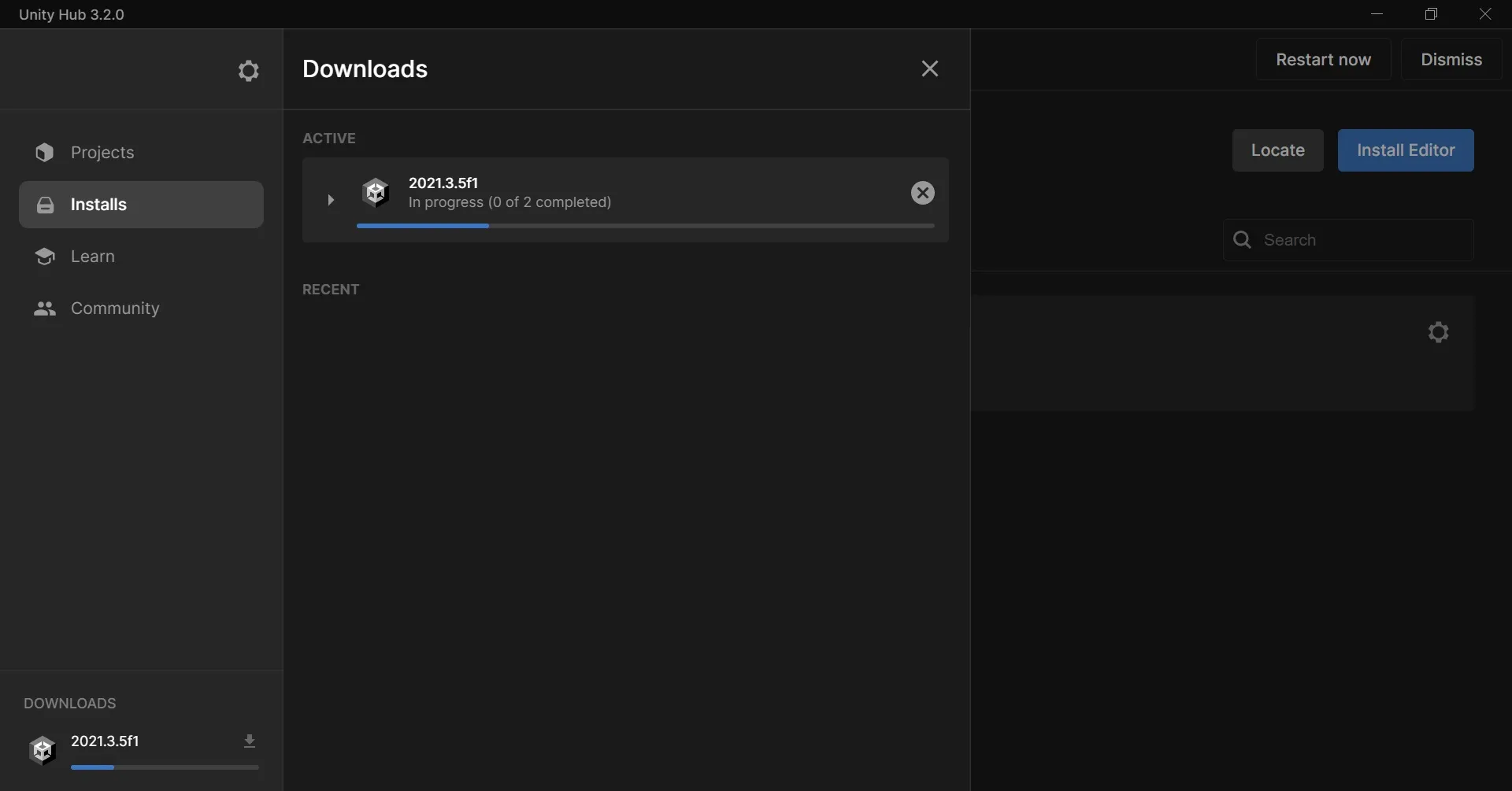1512x791 pixels.
Task: Close the Downloads panel
Action: 930,69
